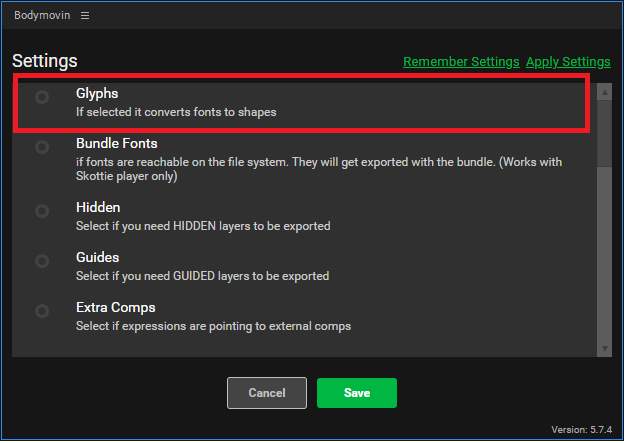Toggle the Extra Comps radio circle

[42, 311]
